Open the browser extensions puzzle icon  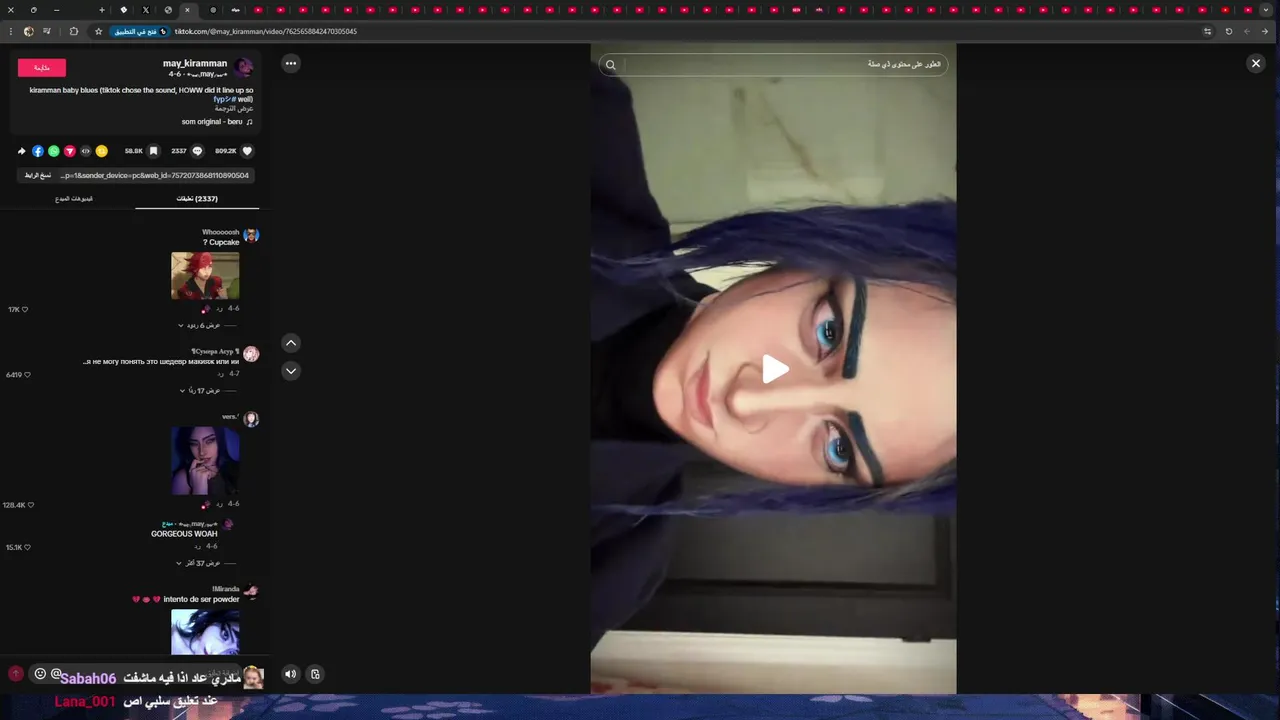[73, 31]
